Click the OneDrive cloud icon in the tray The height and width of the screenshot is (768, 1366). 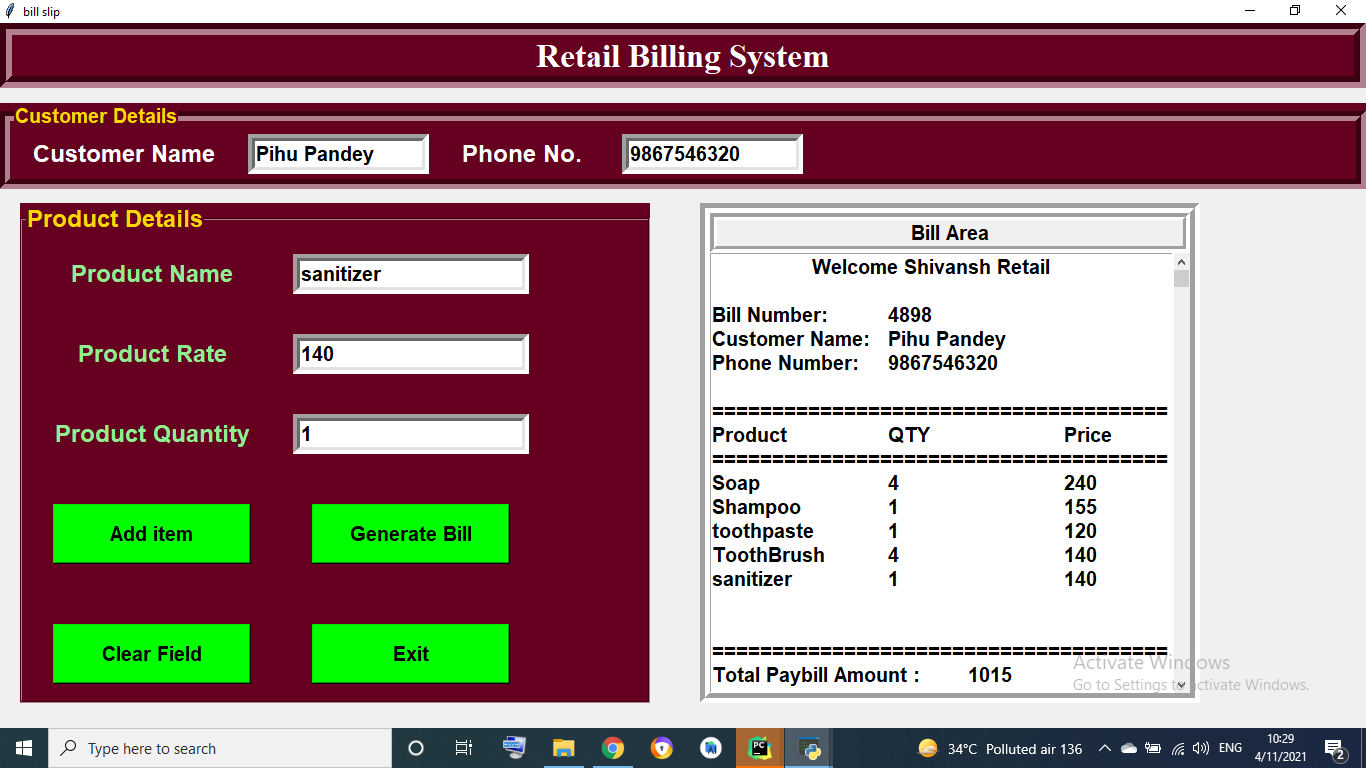tap(1129, 747)
